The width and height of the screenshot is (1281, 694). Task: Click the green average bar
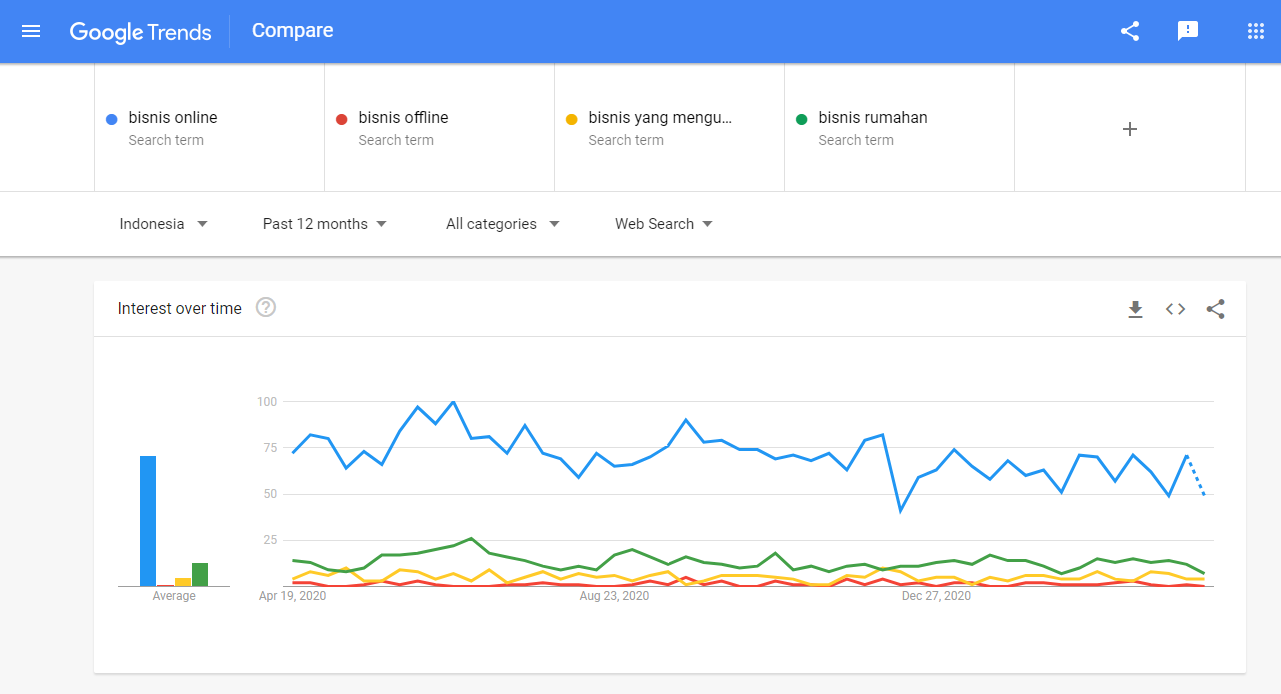[x=200, y=574]
